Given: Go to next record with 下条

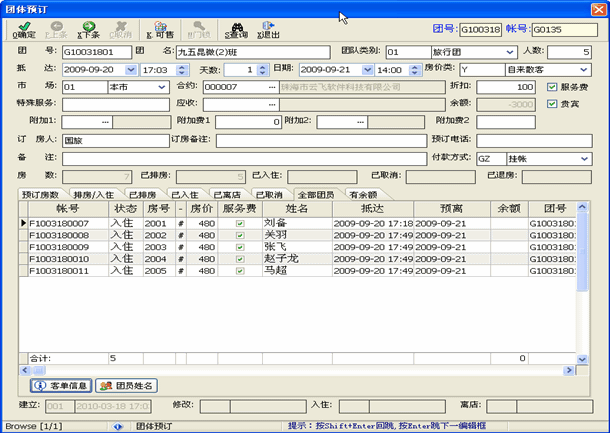Looking at the screenshot, I should [87, 27].
